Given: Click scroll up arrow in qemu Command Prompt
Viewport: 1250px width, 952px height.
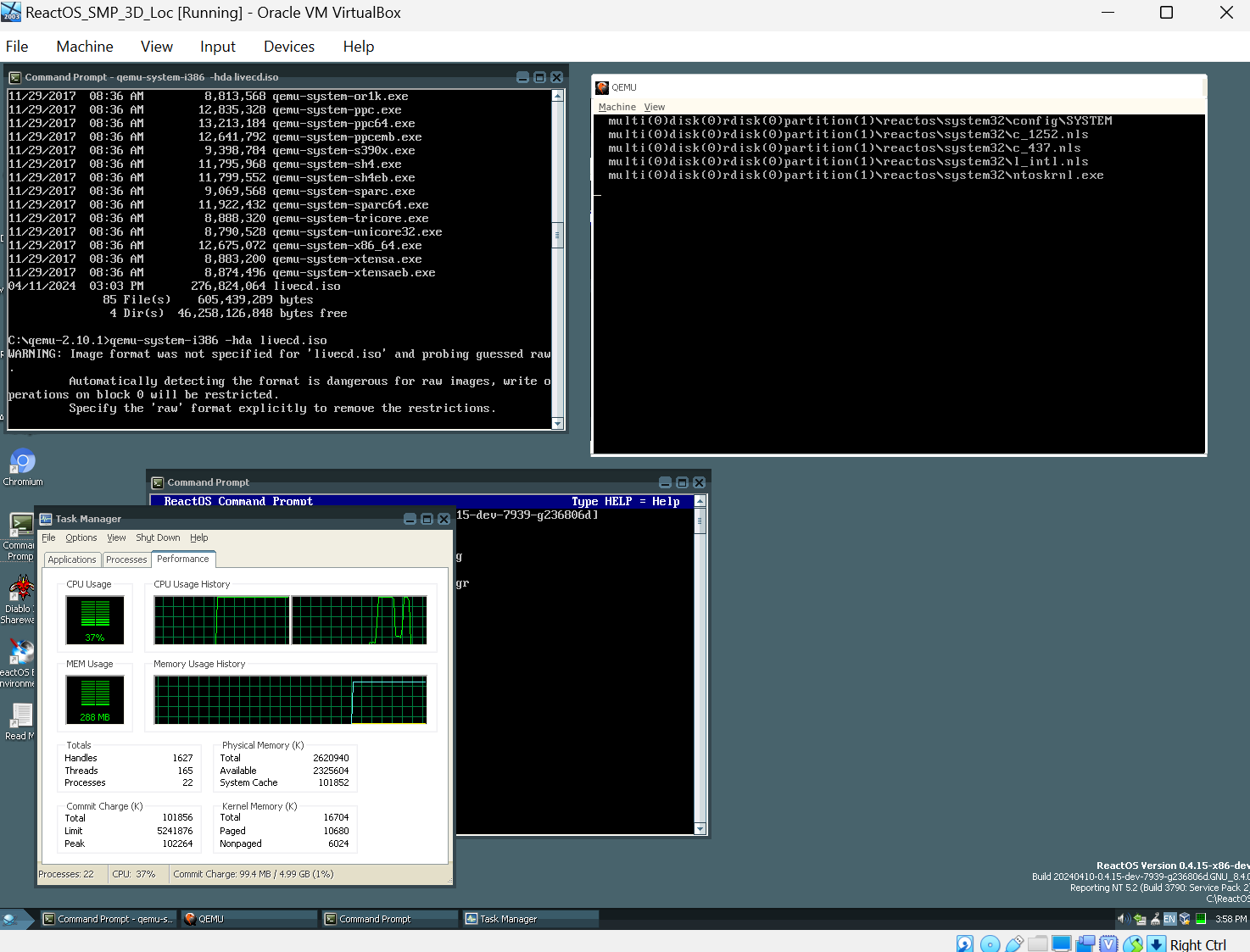Looking at the screenshot, I should pos(557,96).
